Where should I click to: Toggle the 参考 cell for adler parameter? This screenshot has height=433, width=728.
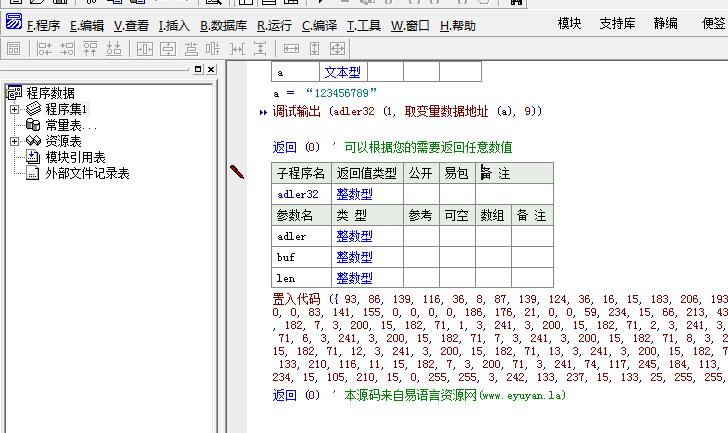click(421, 236)
